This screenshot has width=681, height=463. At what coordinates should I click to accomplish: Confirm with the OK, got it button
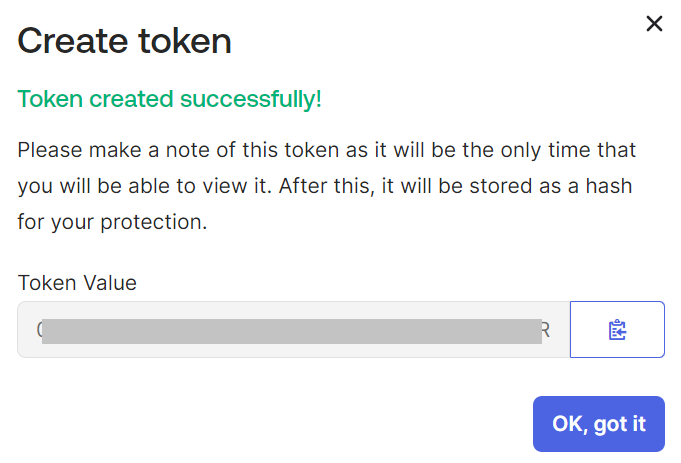(x=598, y=423)
